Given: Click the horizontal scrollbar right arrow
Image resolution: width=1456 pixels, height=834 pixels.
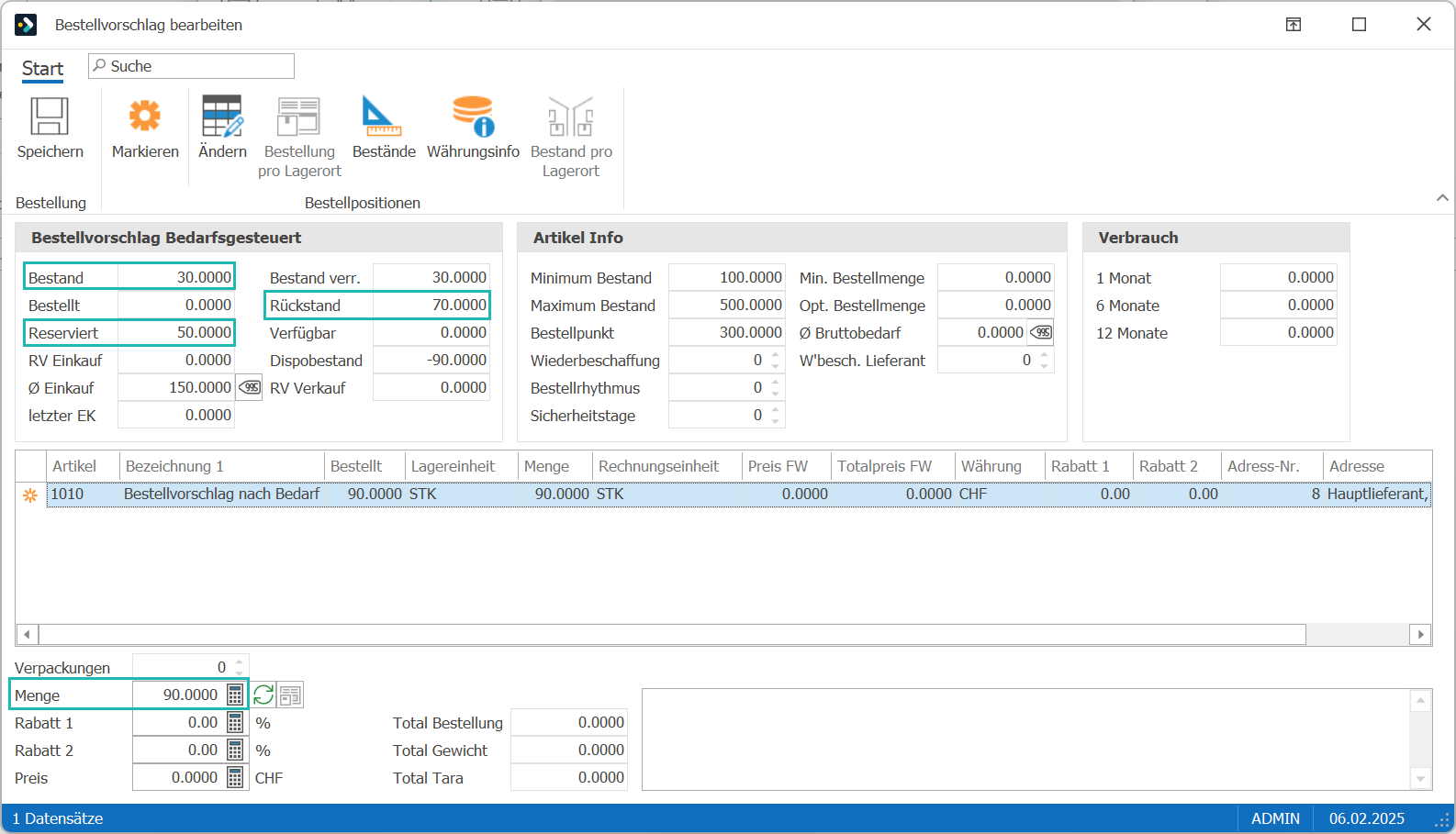Looking at the screenshot, I should coord(1421,634).
